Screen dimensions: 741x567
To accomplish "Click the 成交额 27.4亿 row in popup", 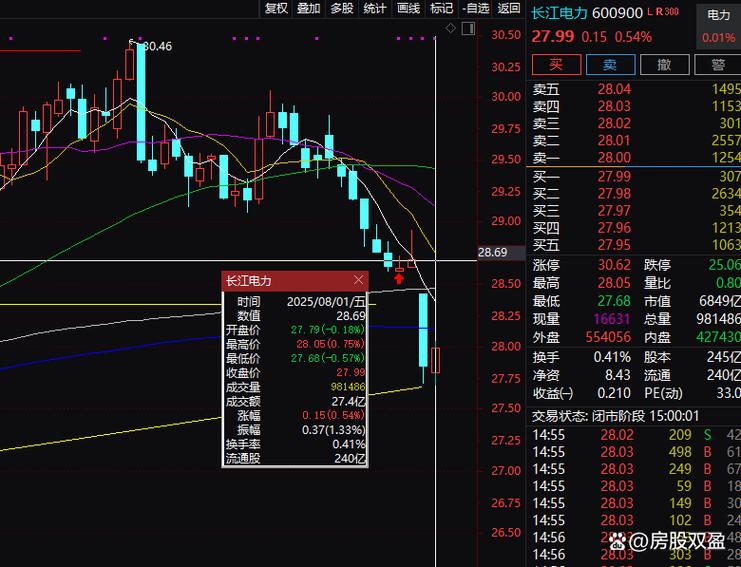I will pyautogui.click(x=295, y=402).
